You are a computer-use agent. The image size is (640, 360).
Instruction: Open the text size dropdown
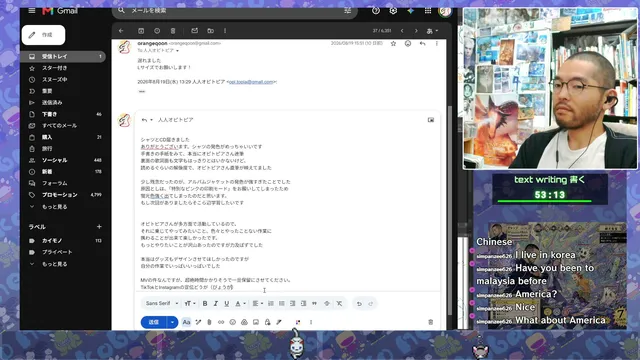point(190,303)
